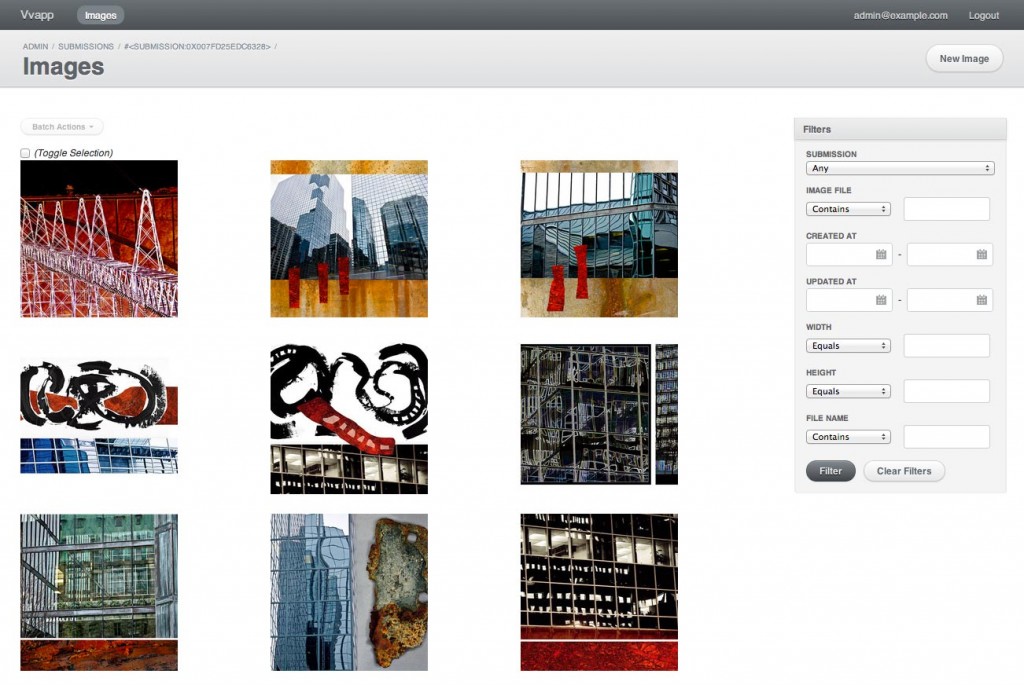Focus the Image File text field
This screenshot has width=1024, height=685.
point(946,209)
